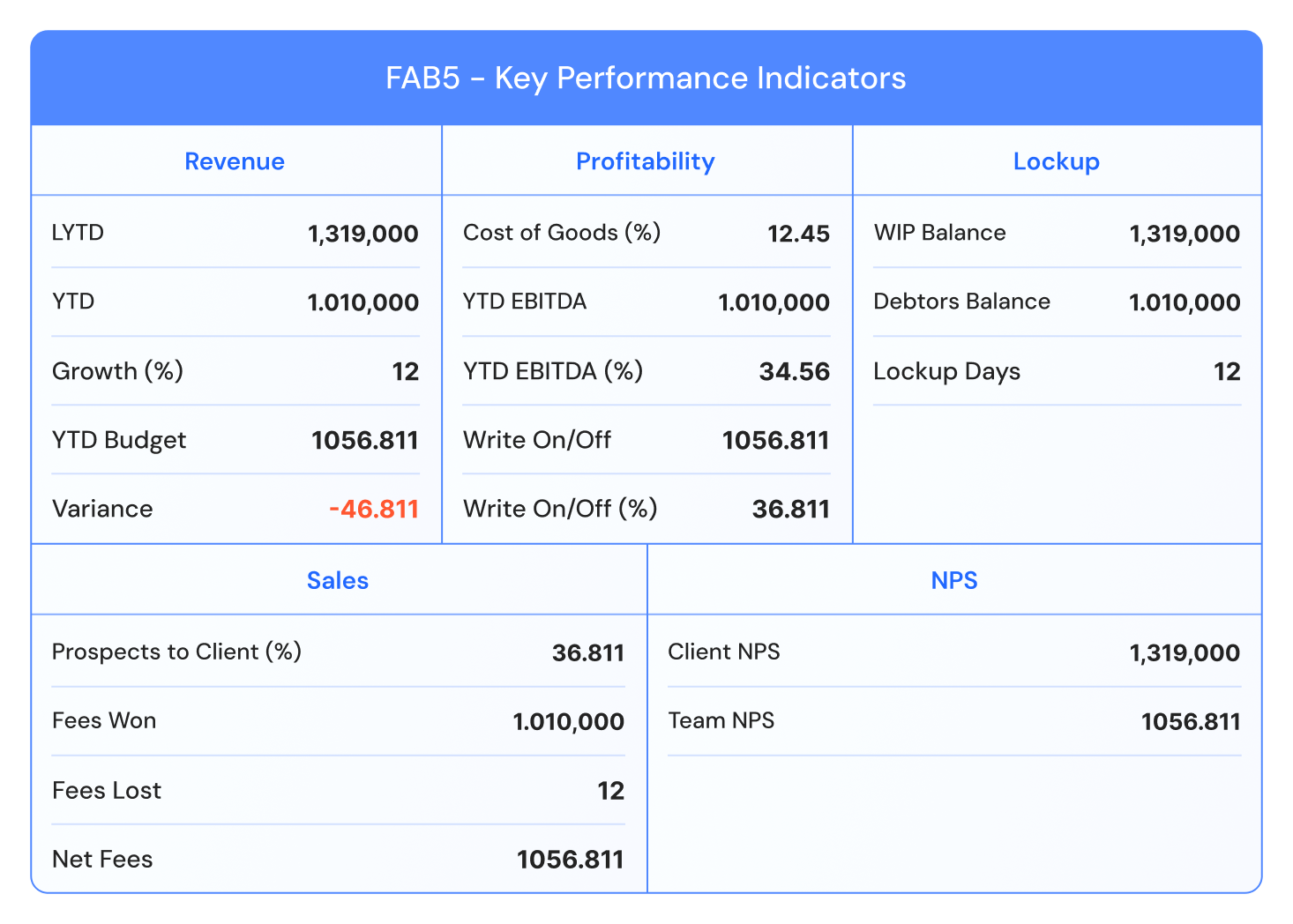Open the NPS section heading

[x=954, y=580]
